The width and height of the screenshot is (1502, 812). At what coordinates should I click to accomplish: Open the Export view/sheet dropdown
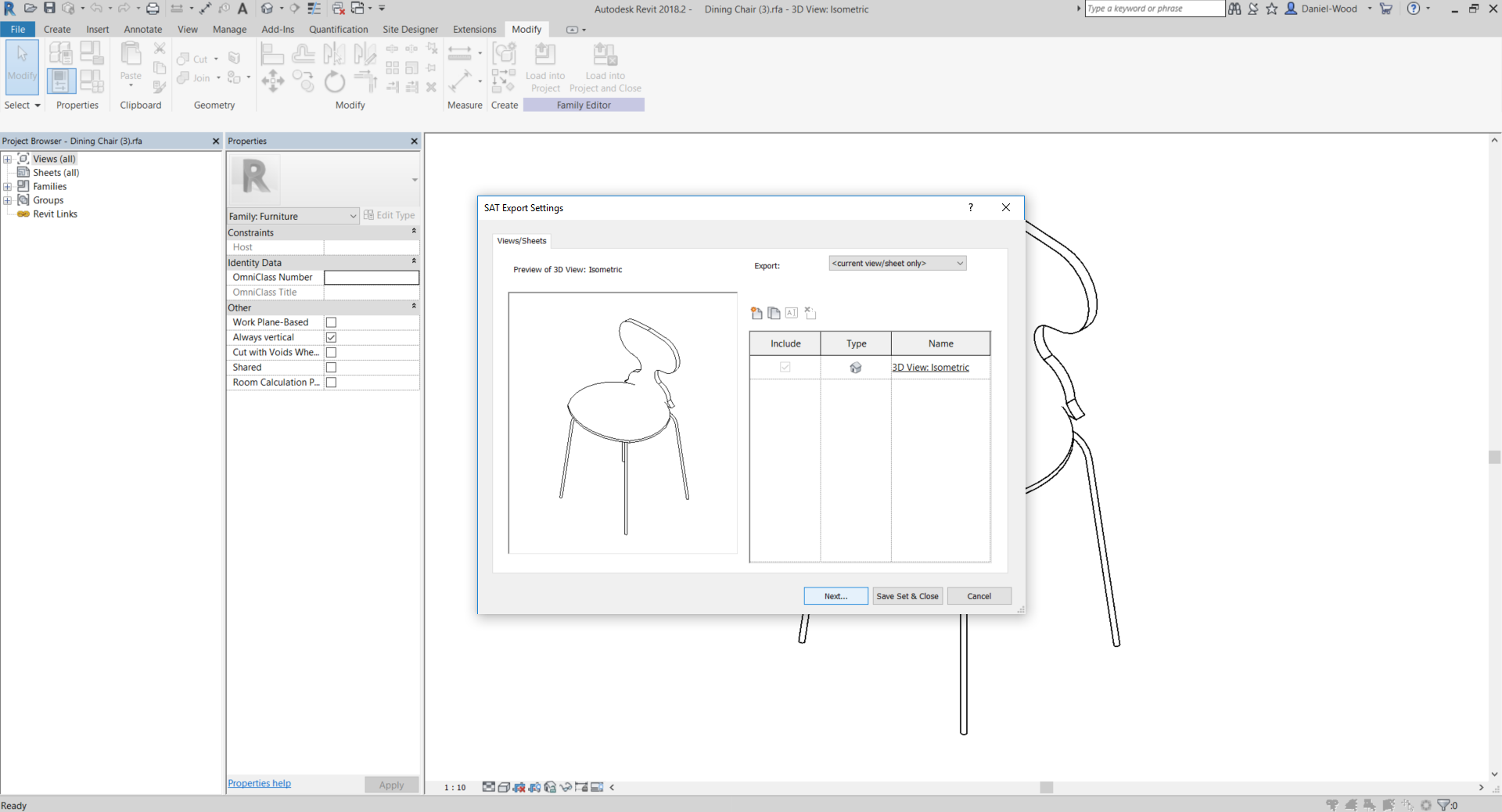tap(897, 264)
